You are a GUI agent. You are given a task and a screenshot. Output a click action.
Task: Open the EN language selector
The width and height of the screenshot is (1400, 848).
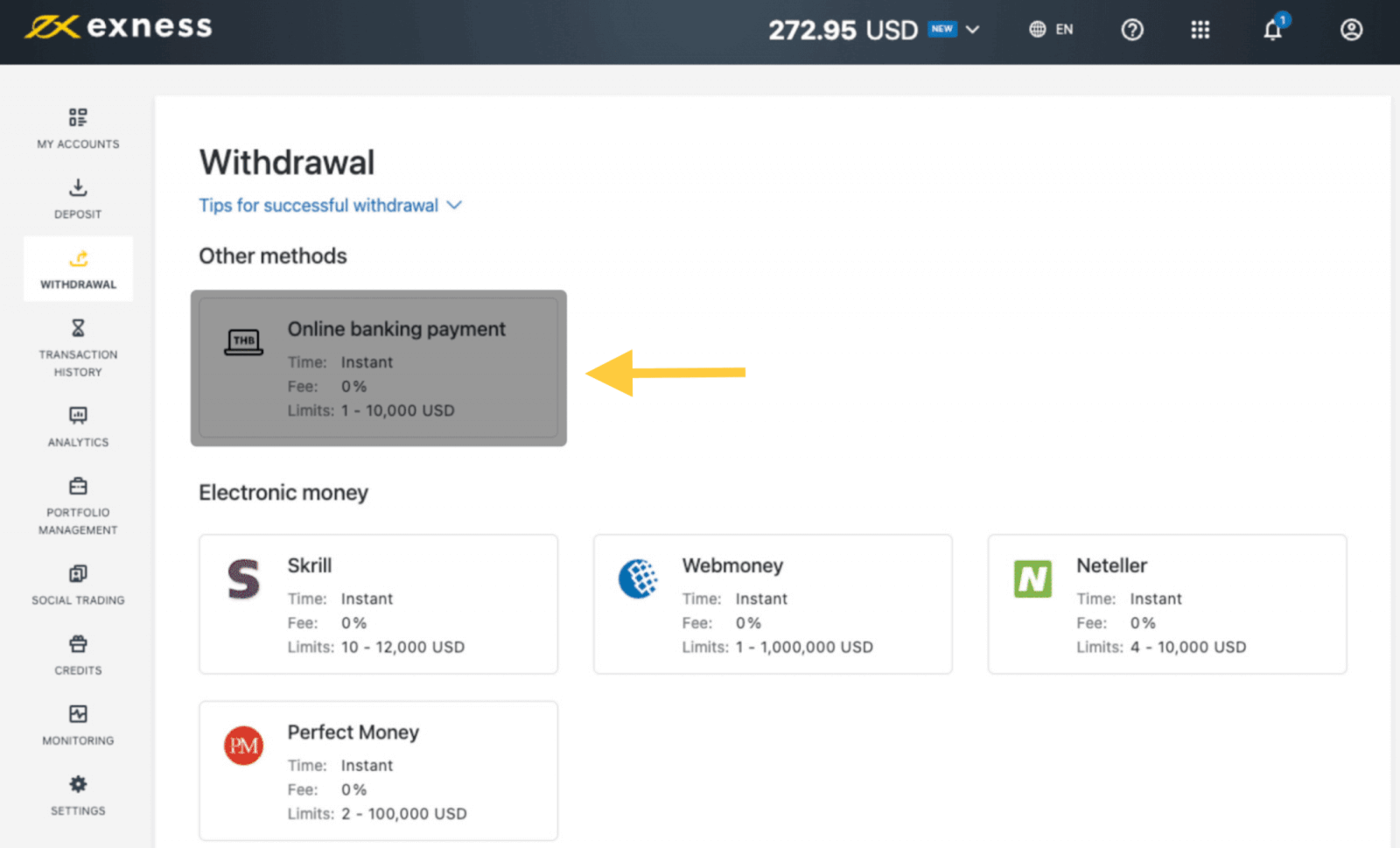point(1051,30)
